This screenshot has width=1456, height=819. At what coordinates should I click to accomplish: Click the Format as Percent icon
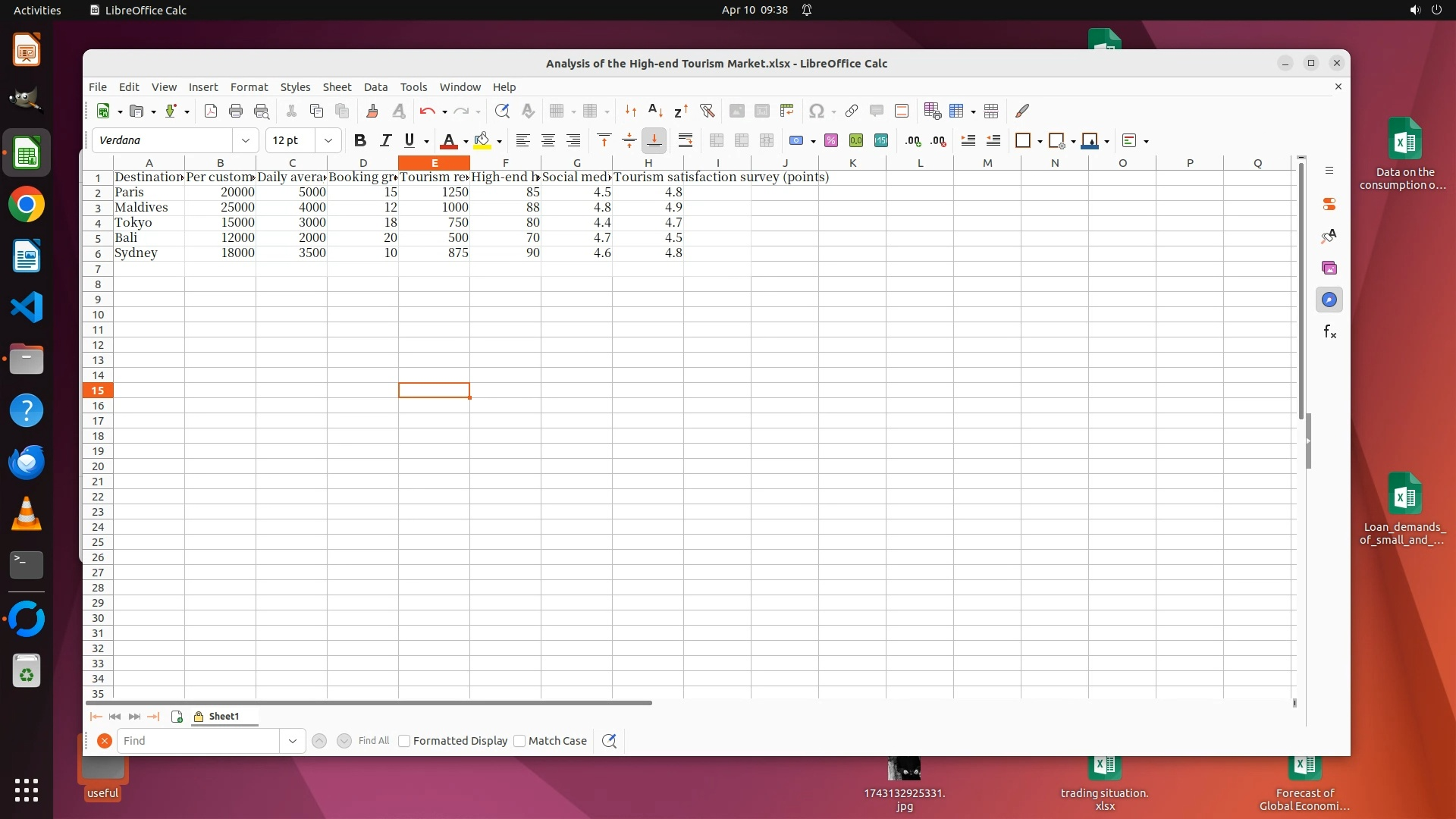tap(831, 140)
